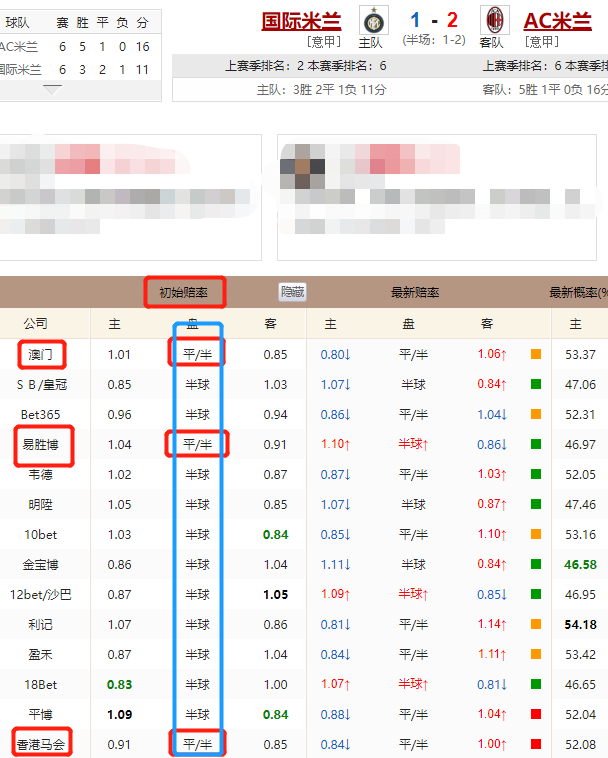The height and width of the screenshot is (758, 608).
Task: Click the green square in the S B/皇冠 row
Action: (x=535, y=384)
